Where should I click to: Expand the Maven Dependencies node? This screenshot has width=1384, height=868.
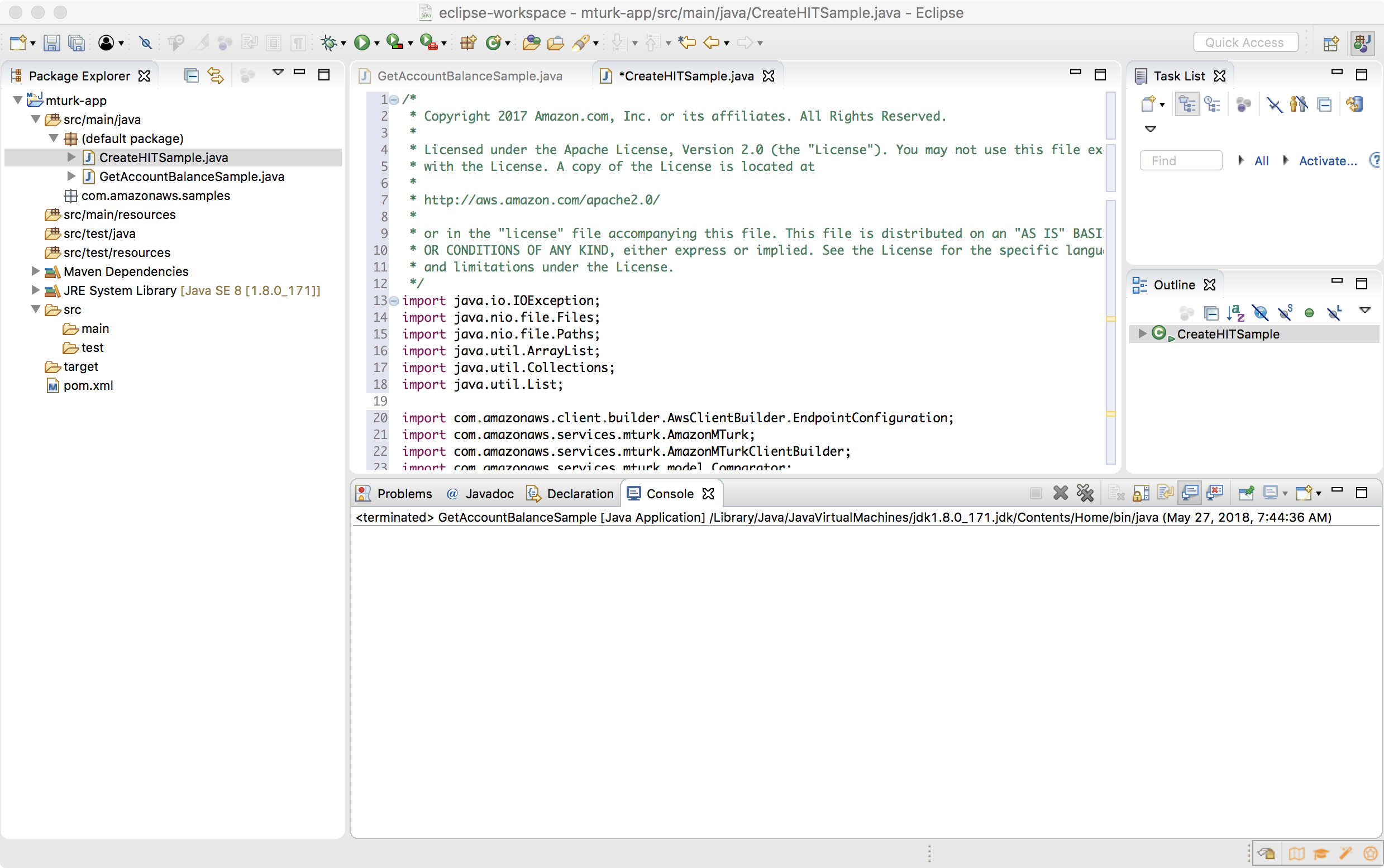pos(36,271)
